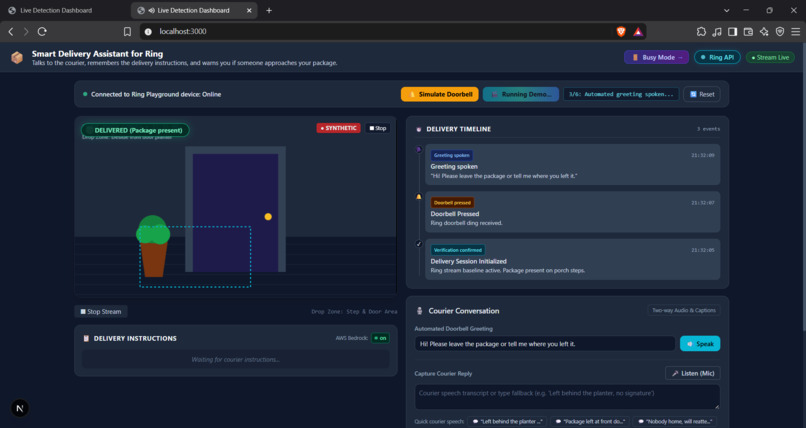Bookmark this page with the bookmark icon
806x428 pixels.
coord(127,31)
